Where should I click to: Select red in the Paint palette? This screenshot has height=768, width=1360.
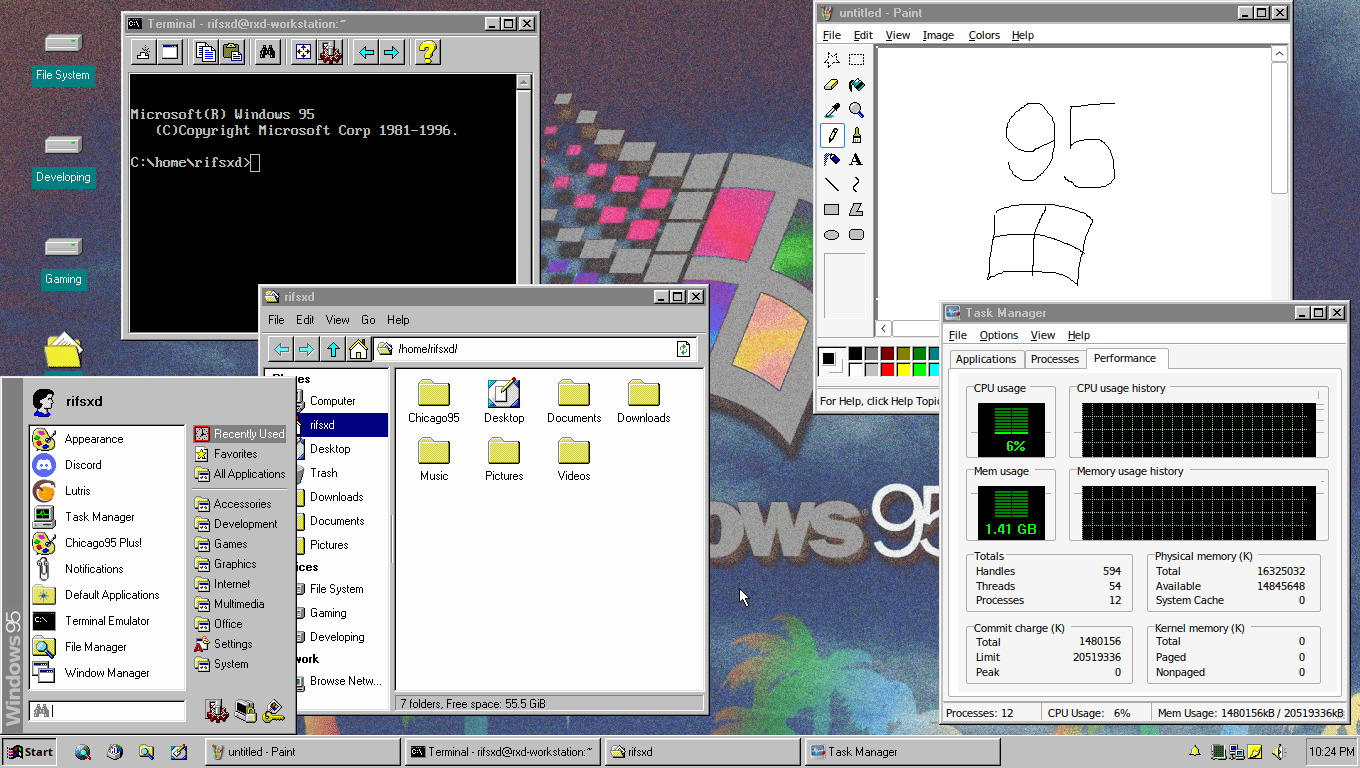[887, 369]
